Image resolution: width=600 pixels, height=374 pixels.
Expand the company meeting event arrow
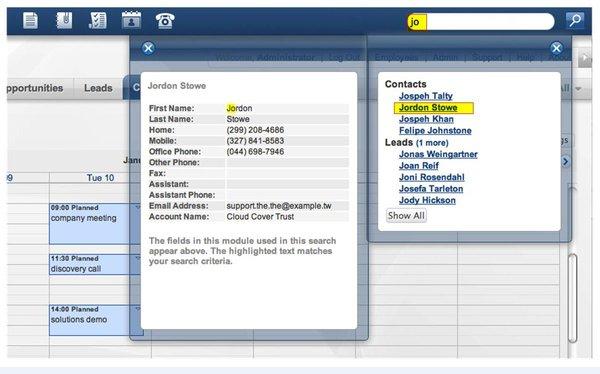pos(137,207)
